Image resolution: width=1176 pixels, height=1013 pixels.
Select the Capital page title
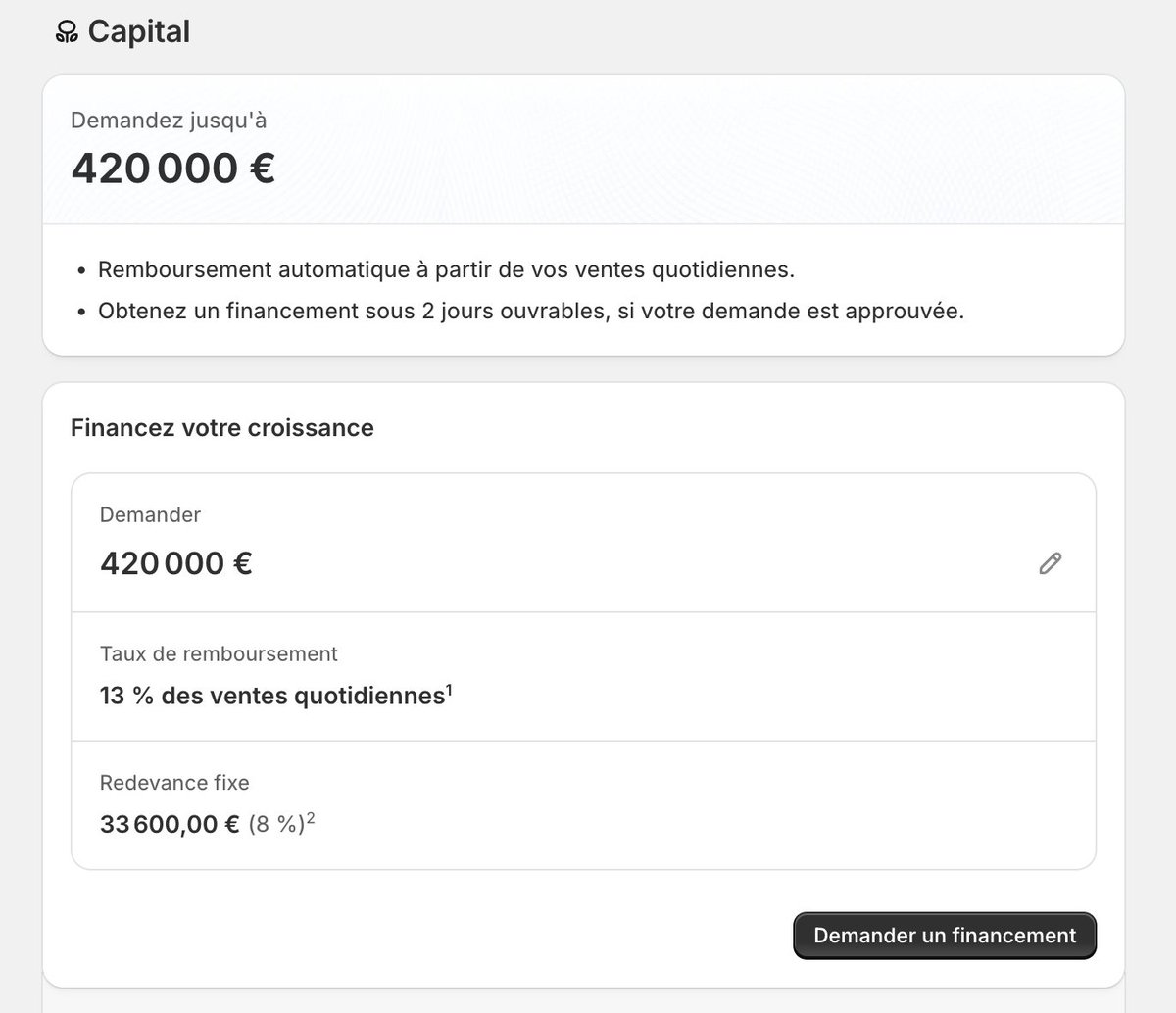click(139, 31)
